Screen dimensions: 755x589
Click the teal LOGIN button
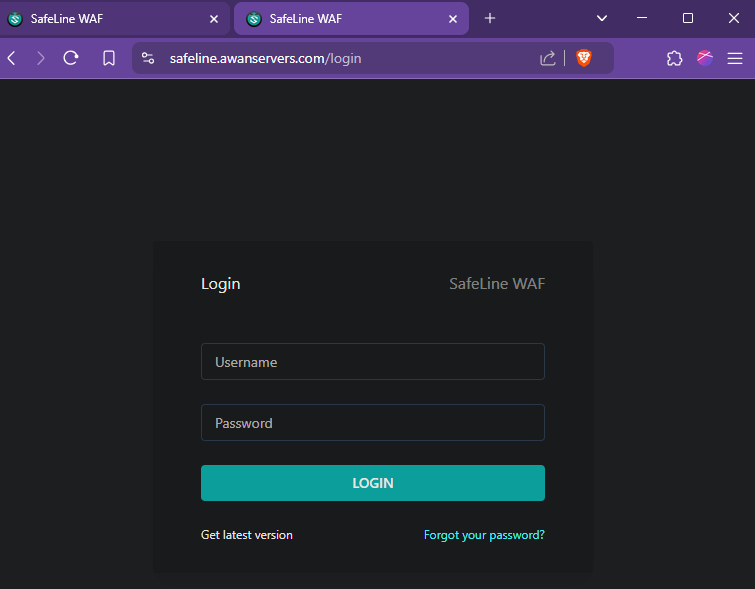373,483
